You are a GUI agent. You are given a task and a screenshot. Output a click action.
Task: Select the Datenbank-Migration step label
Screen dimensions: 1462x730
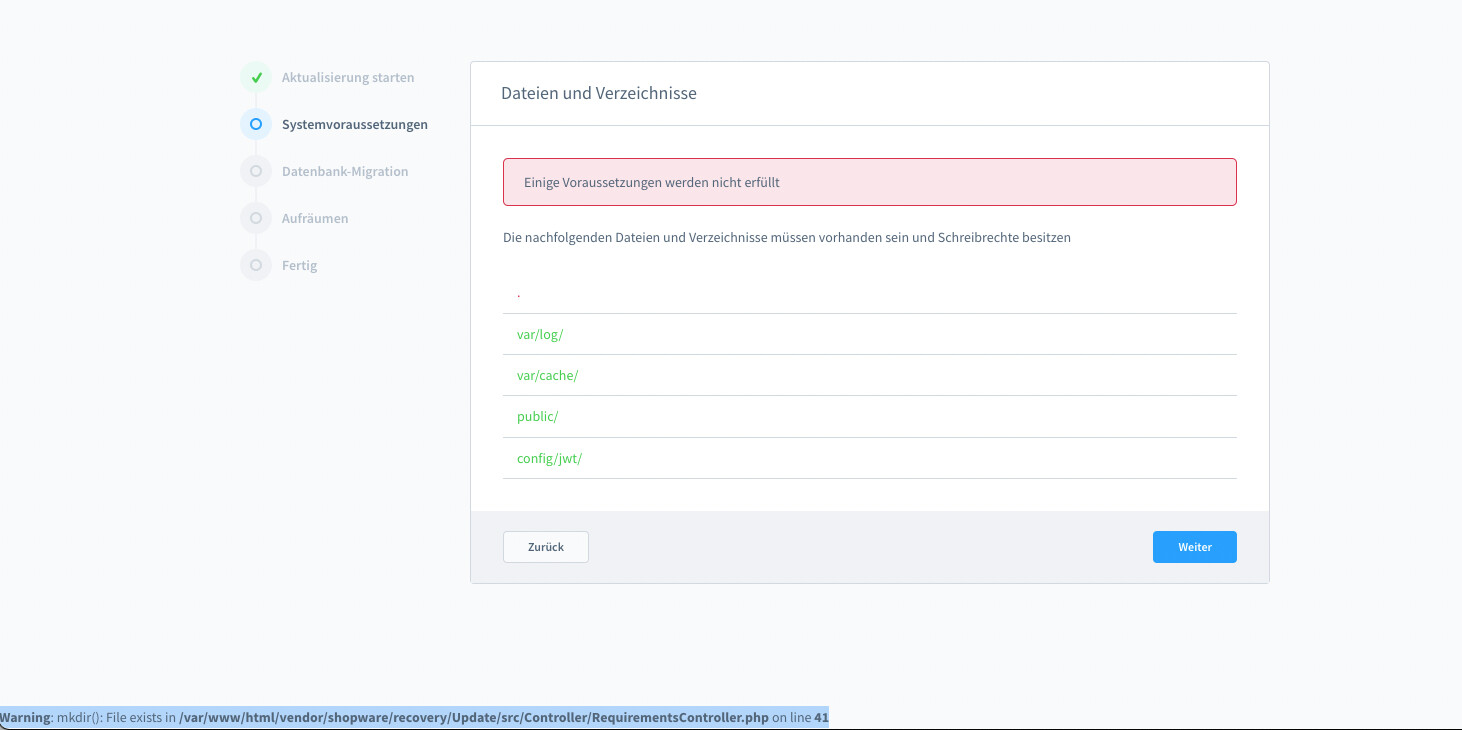coord(345,172)
